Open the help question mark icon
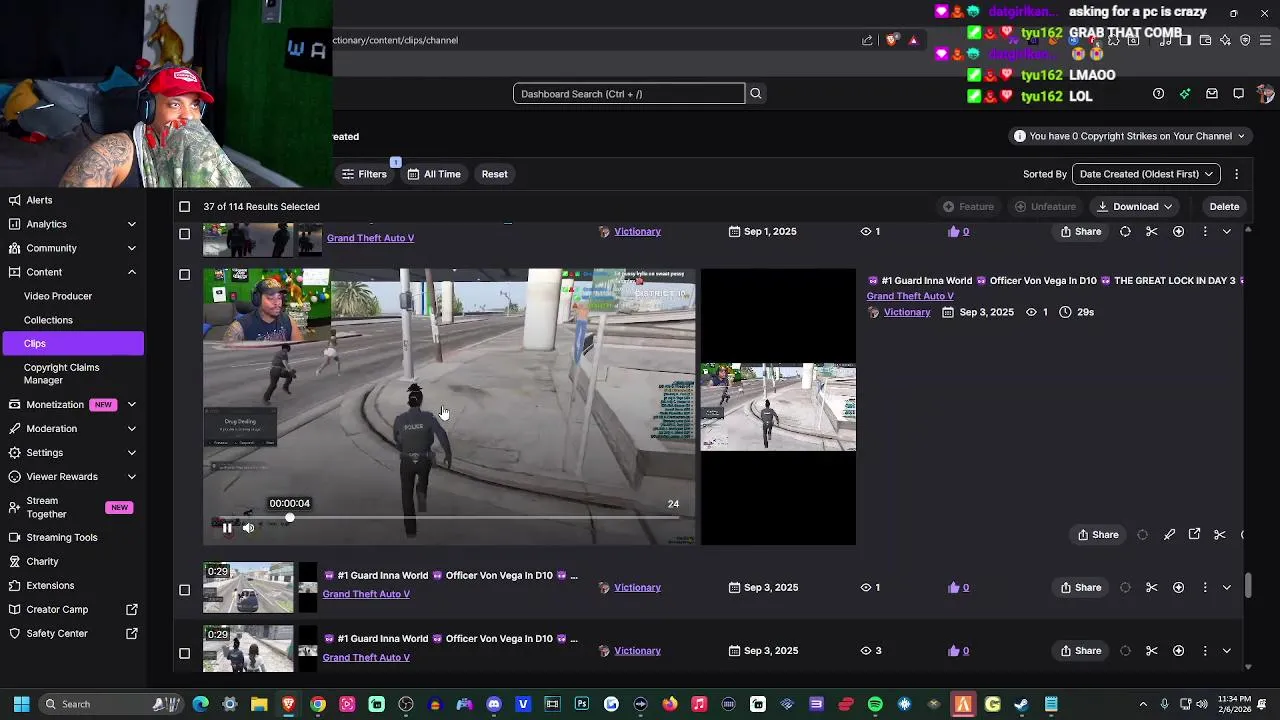 [x=1158, y=94]
